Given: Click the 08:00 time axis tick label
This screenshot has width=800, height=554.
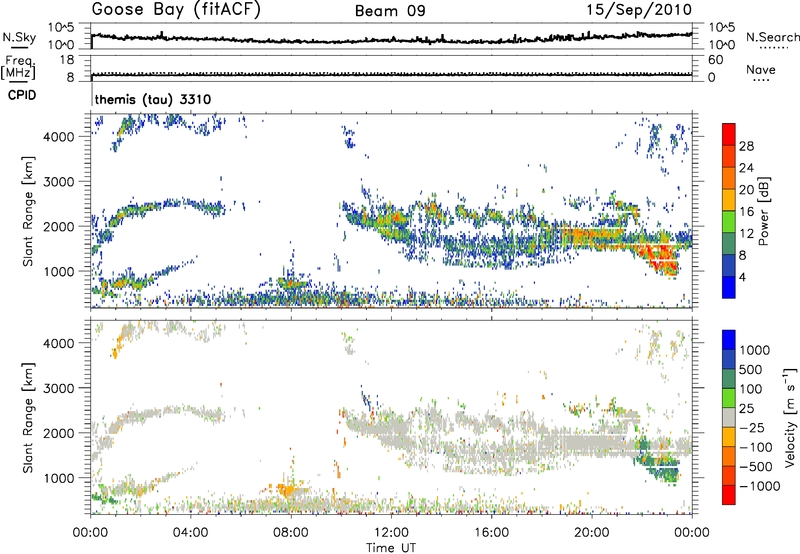Looking at the screenshot, I should [x=291, y=533].
